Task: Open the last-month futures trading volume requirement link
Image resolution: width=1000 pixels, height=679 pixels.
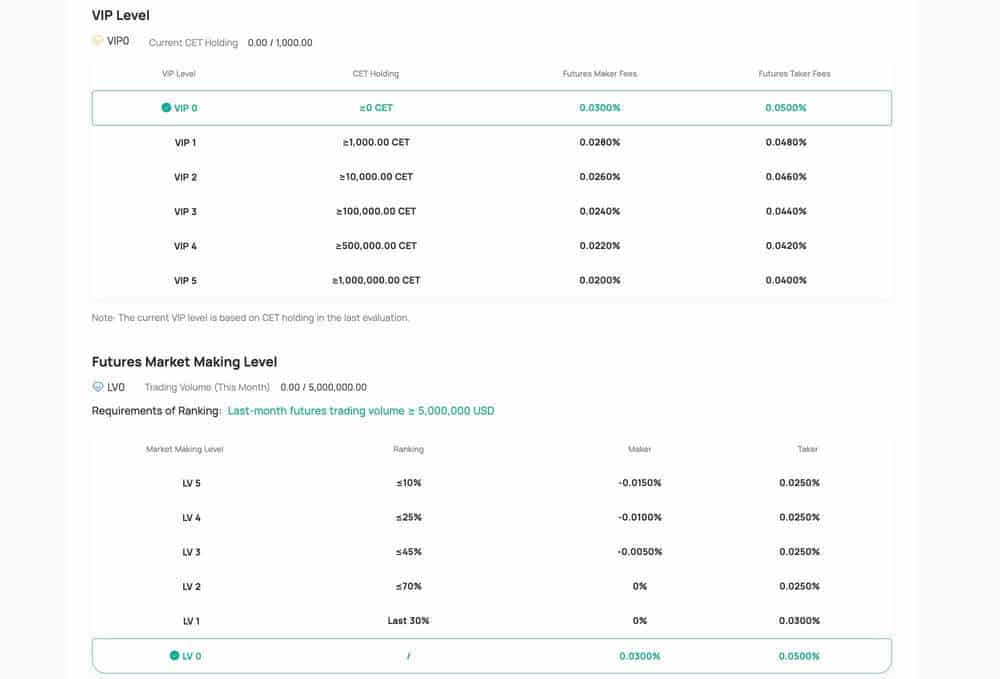Action: coord(361,411)
